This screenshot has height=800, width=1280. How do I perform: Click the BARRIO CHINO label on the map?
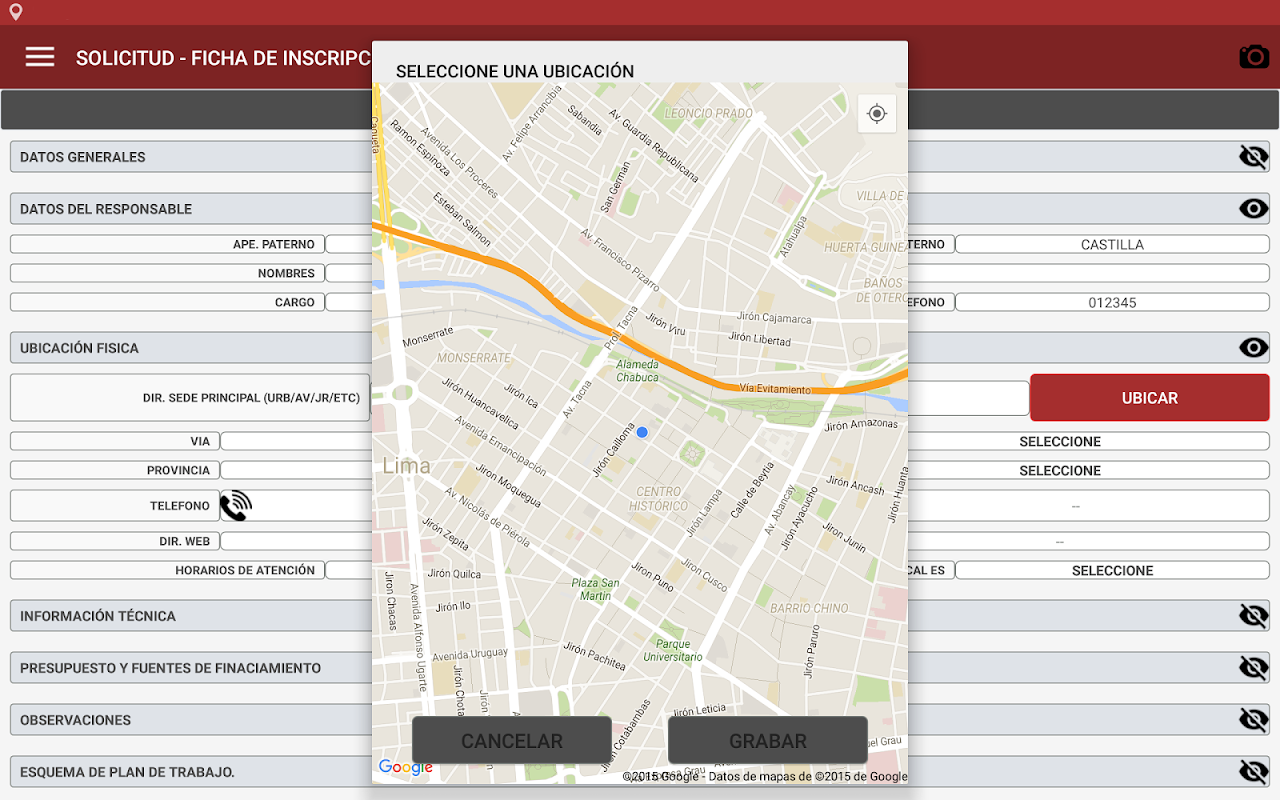(810, 608)
